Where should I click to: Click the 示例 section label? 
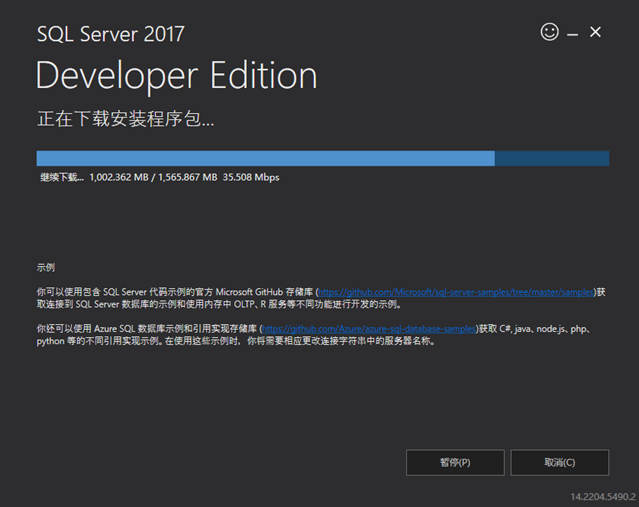(46, 268)
